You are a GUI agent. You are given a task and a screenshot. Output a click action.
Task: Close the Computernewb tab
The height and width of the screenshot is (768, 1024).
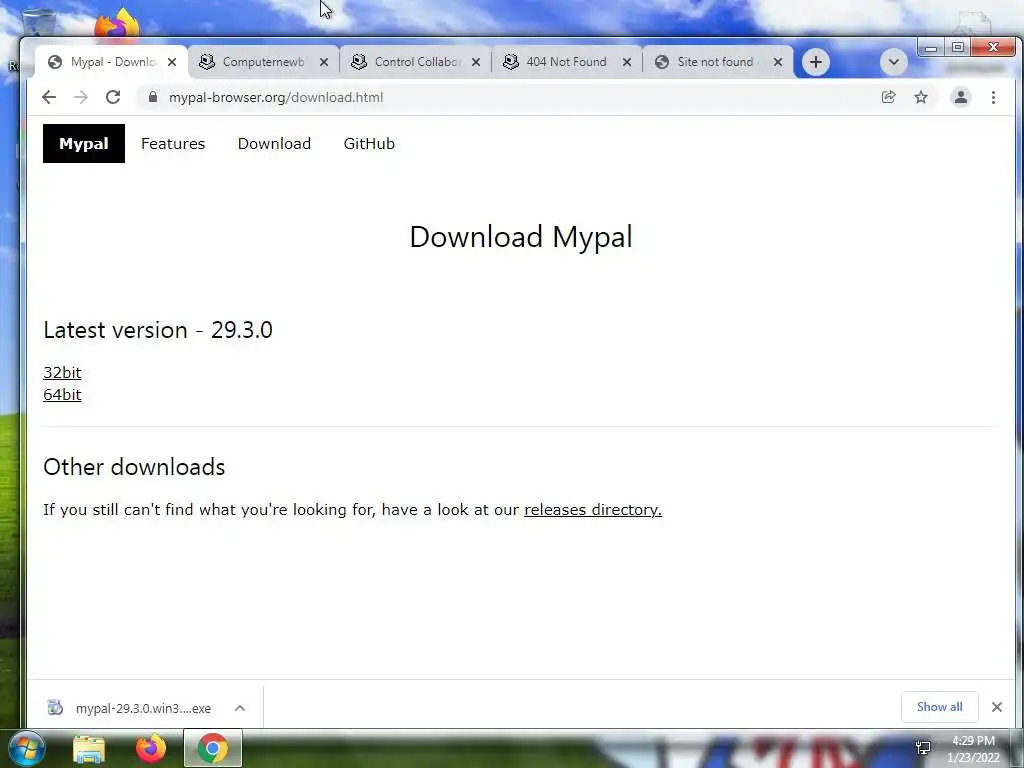coord(324,62)
